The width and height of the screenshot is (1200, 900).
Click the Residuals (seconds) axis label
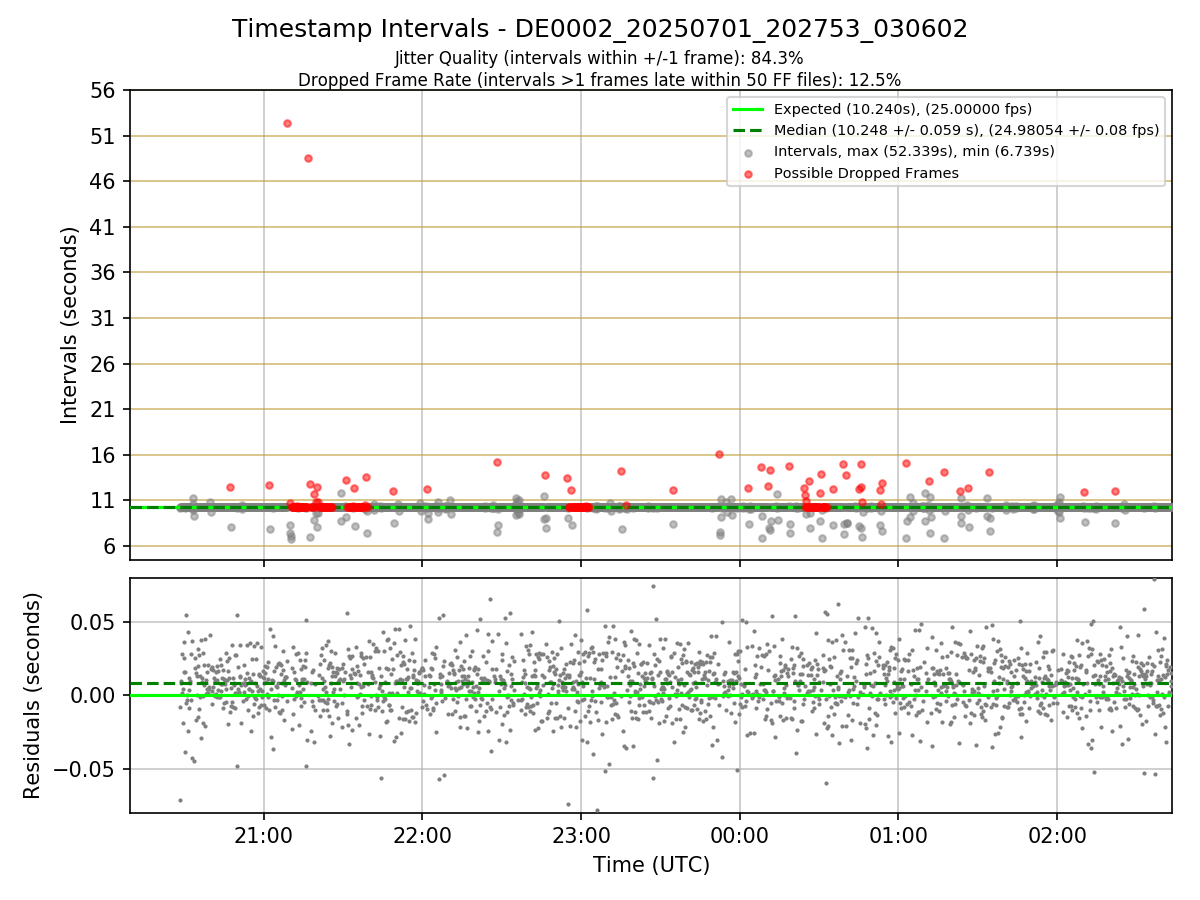coord(33,695)
